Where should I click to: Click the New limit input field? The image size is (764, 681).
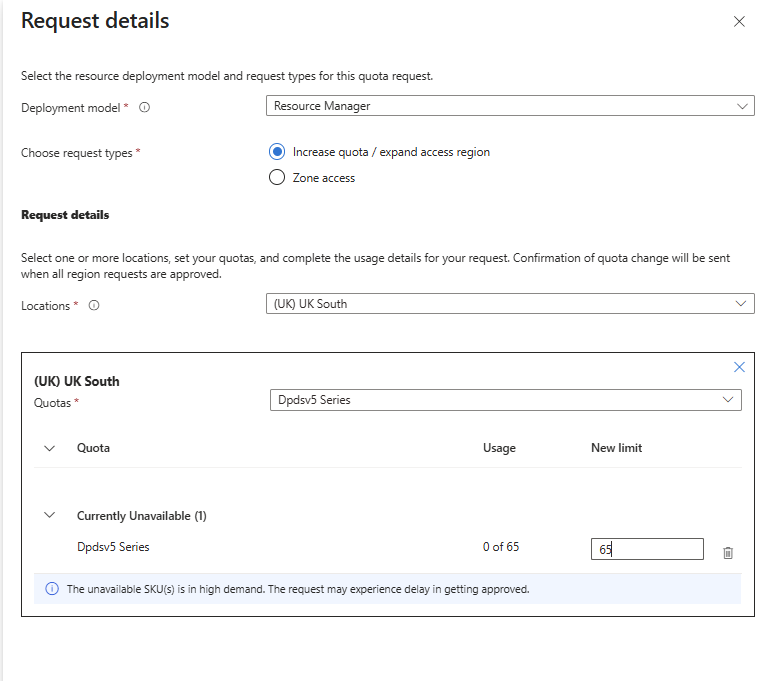[x=646, y=549]
